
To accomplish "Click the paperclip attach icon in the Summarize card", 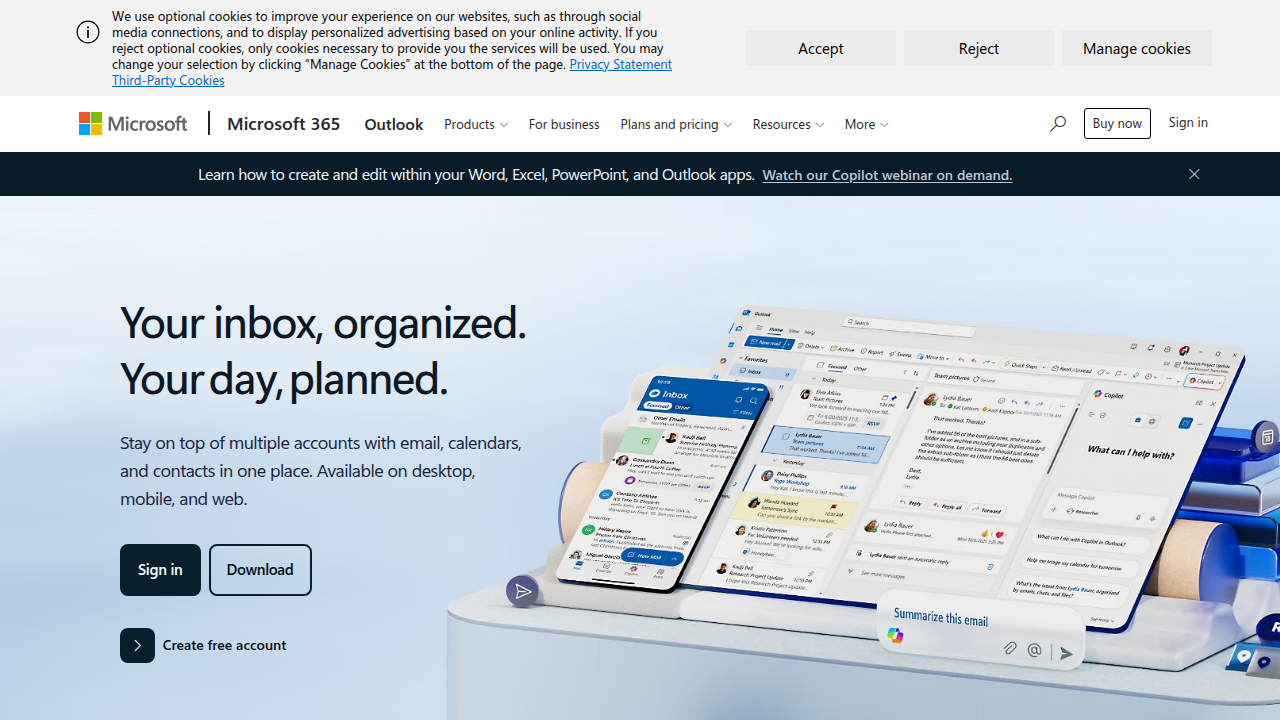I will click(x=1010, y=648).
